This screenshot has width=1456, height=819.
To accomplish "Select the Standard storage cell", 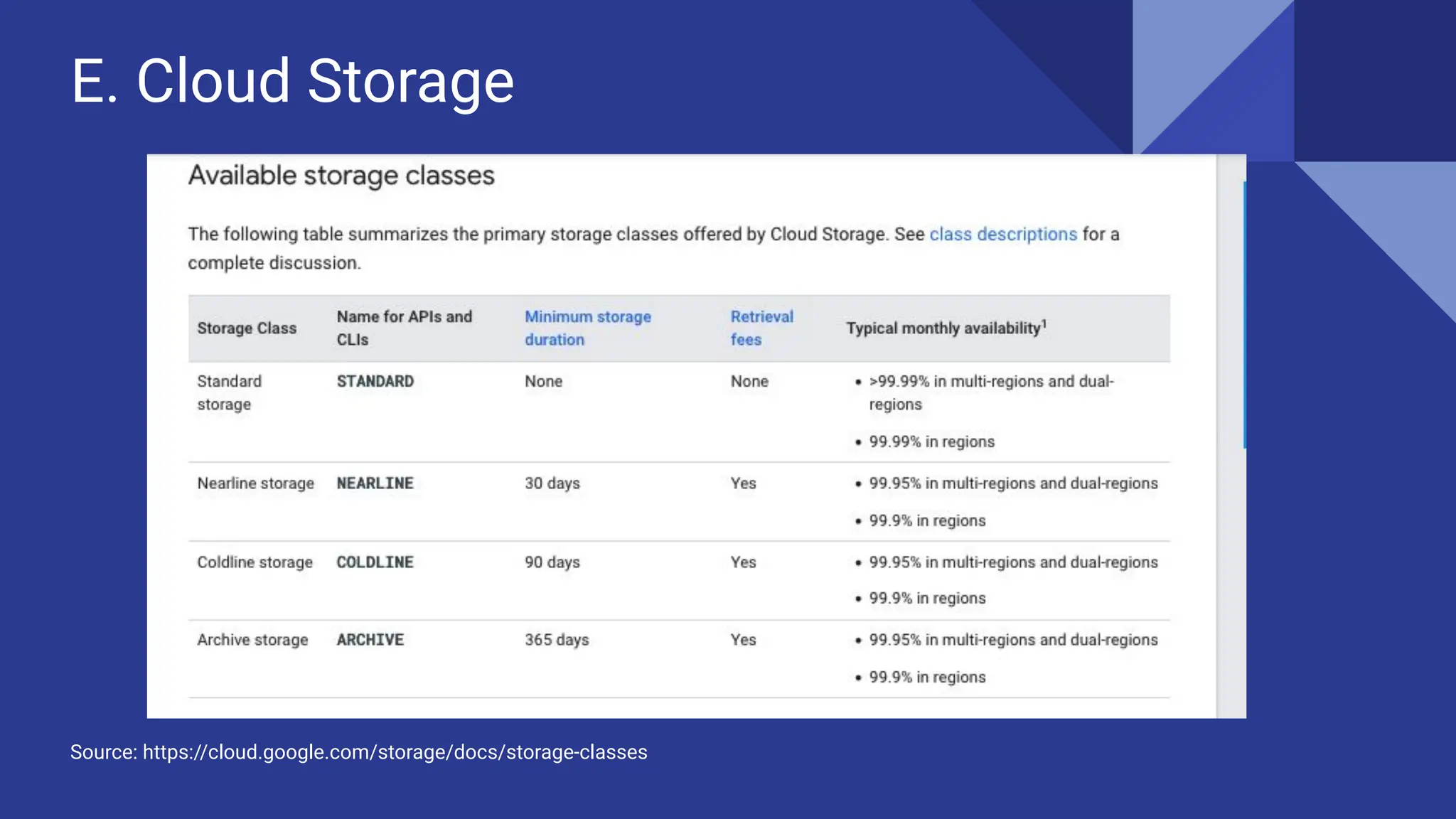I will [230, 392].
